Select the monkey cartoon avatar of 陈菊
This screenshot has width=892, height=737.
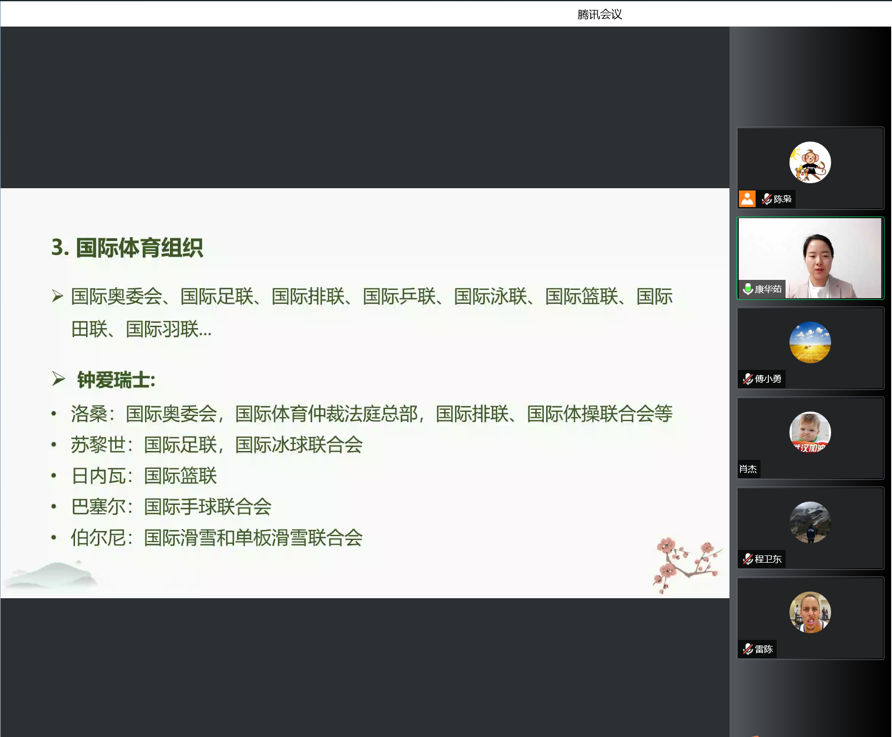(x=810, y=163)
